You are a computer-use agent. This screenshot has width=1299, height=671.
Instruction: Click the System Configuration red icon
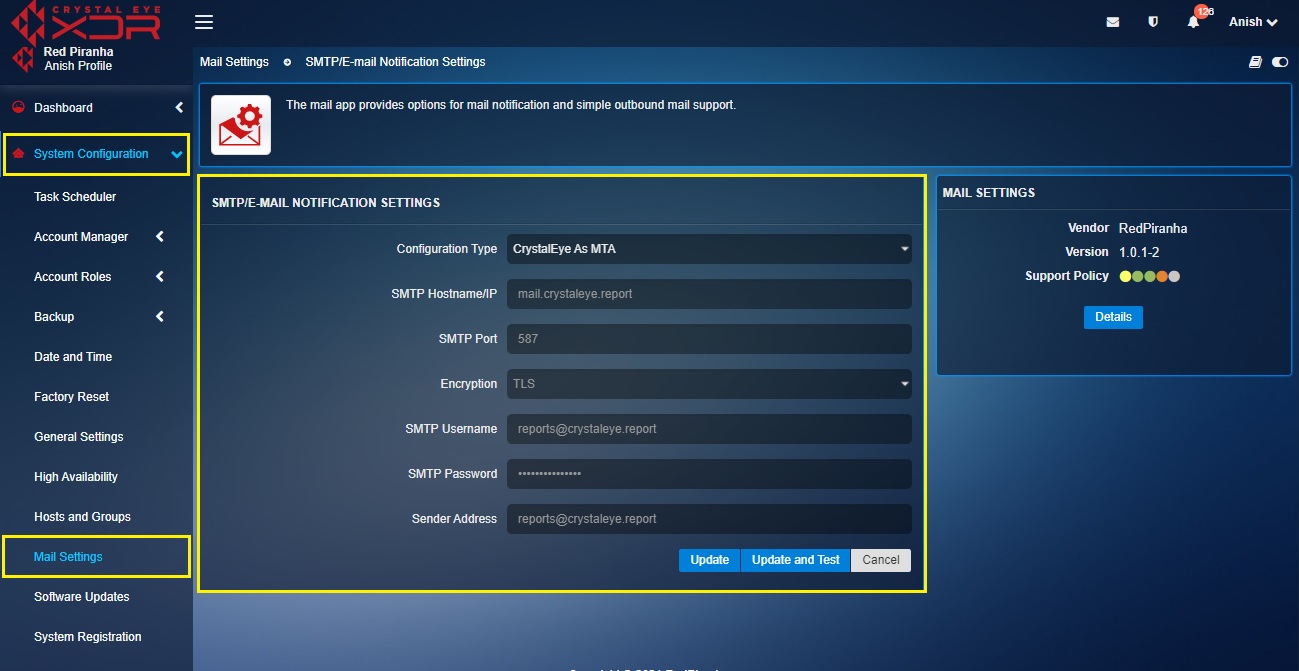[x=18, y=154]
